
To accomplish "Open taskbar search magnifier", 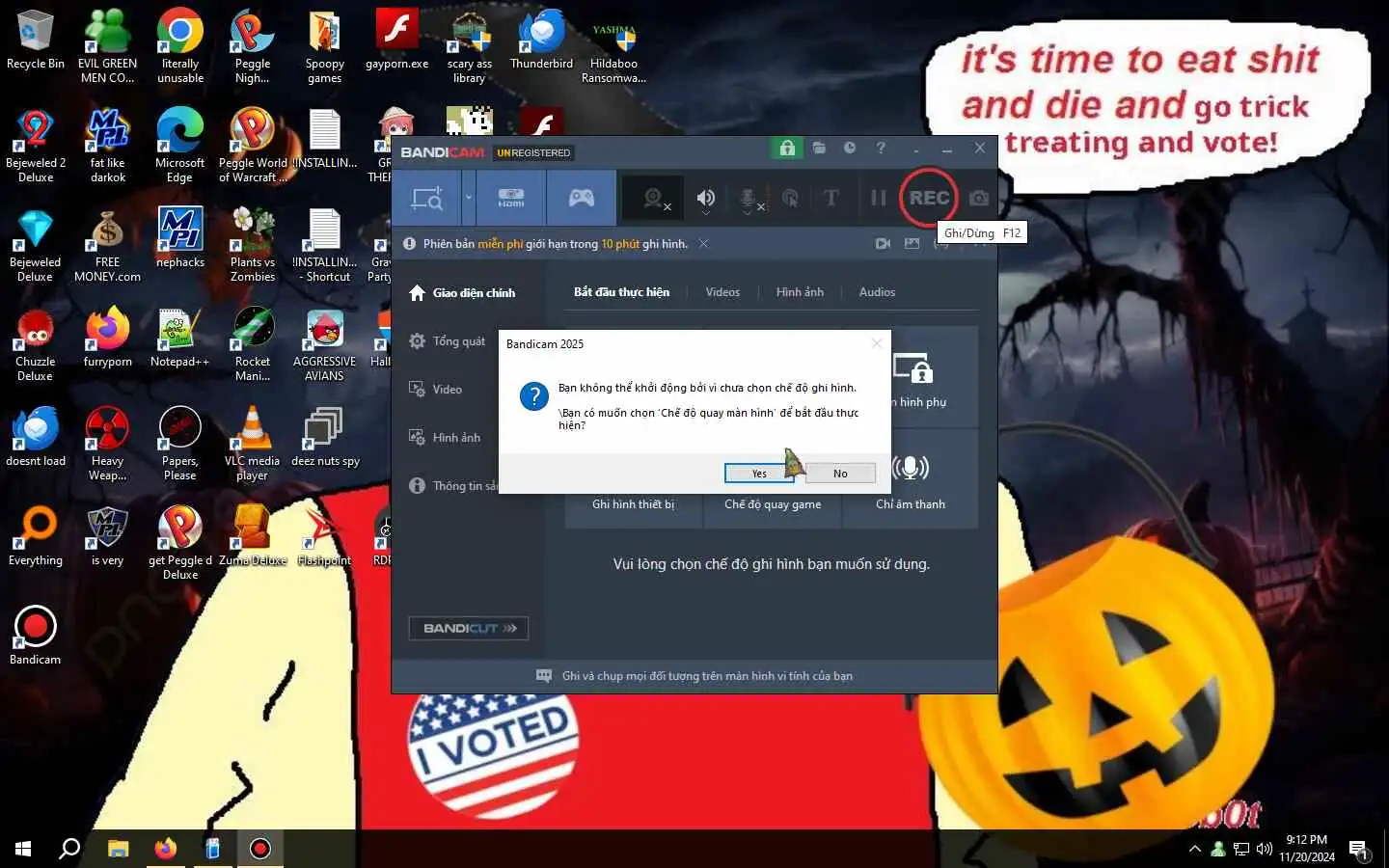I will click(x=69, y=849).
